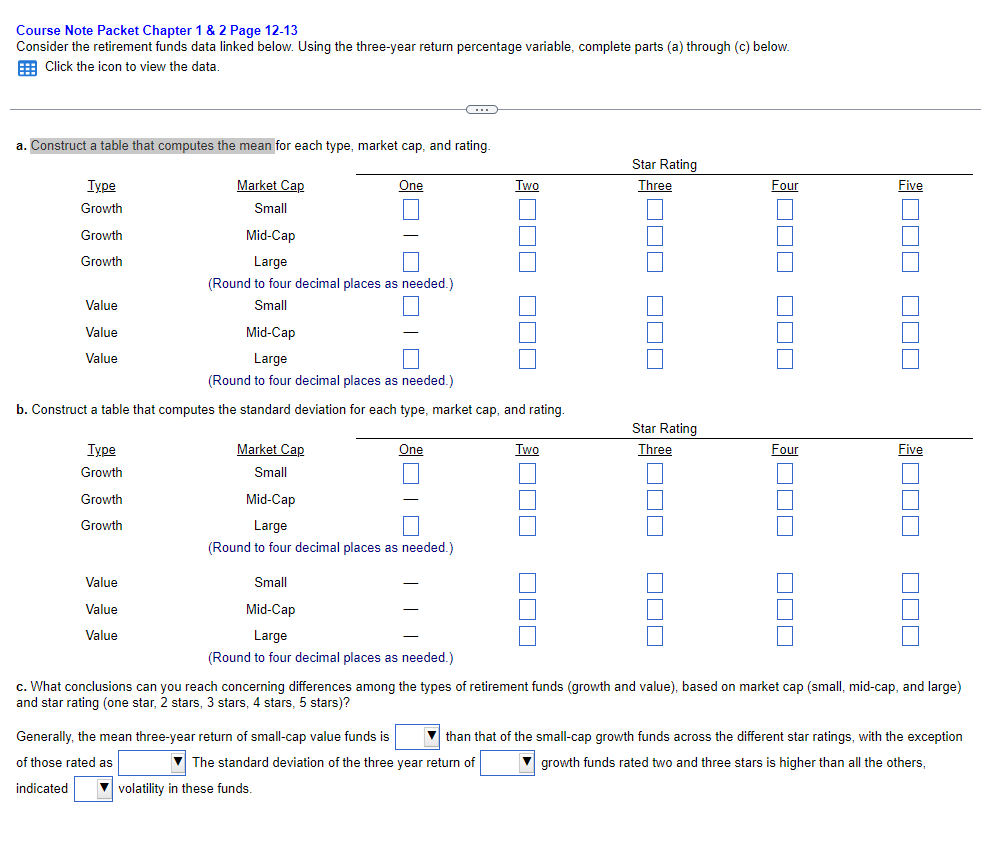The height and width of the screenshot is (851, 981).
Task: Select mean table Value Small Four-star field
Action: (785, 306)
